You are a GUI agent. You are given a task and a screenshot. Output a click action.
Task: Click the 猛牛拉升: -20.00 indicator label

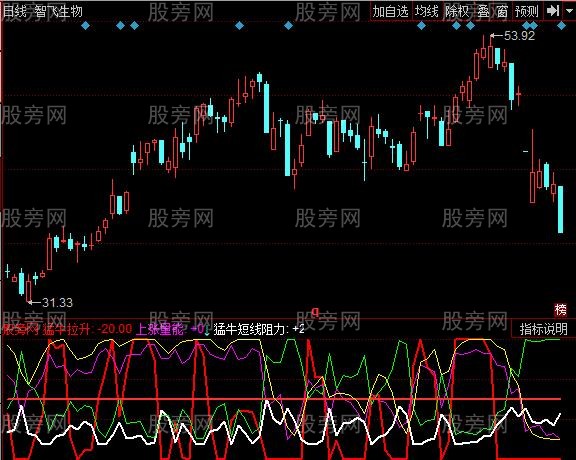87,329
